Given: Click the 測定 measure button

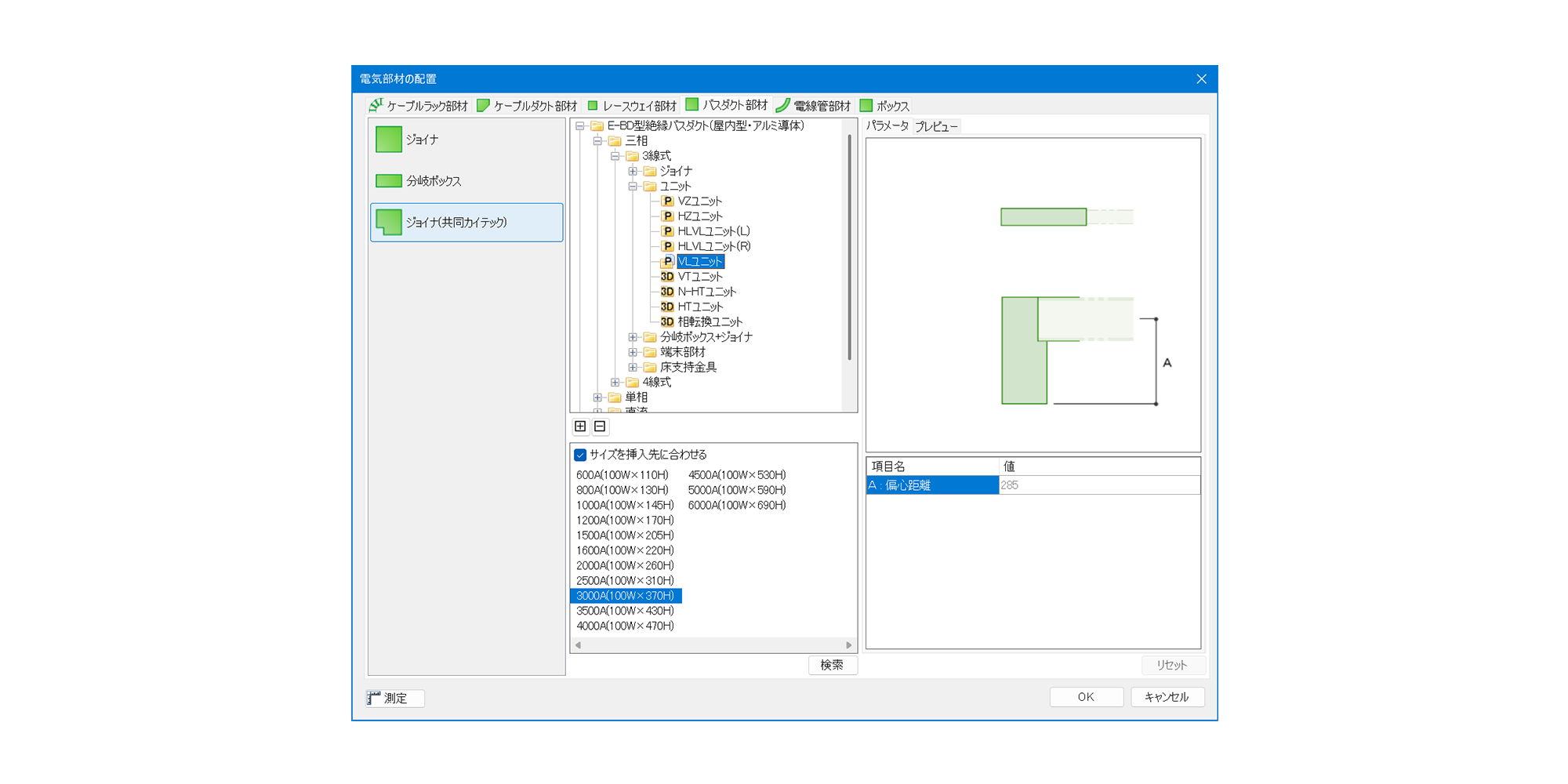Looking at the screenshot, I should click(395, 698).
